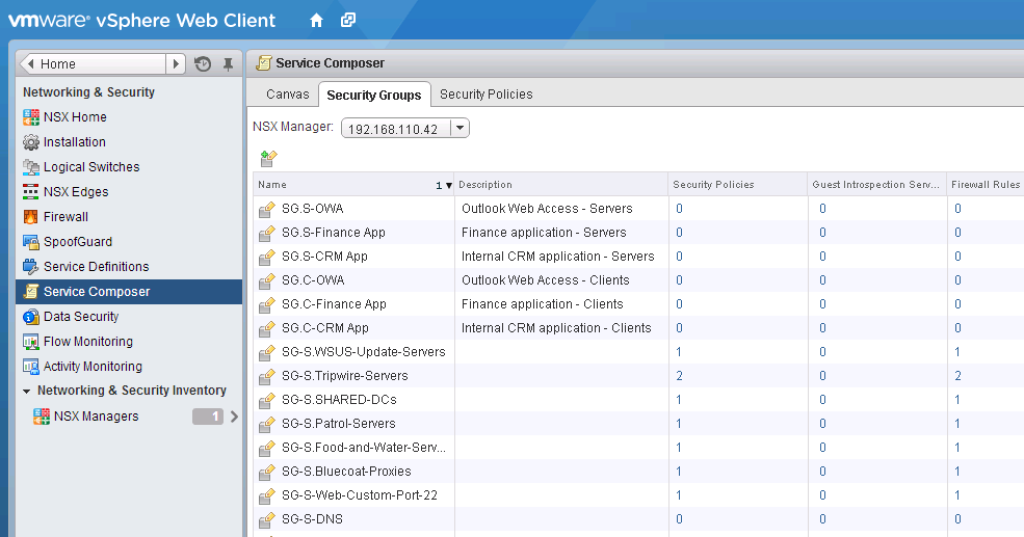Image resolution: width=1024 pixels, height=537 pixels.
Task: Open Logical Switches in the navigator
Action: tap(91, 167)
